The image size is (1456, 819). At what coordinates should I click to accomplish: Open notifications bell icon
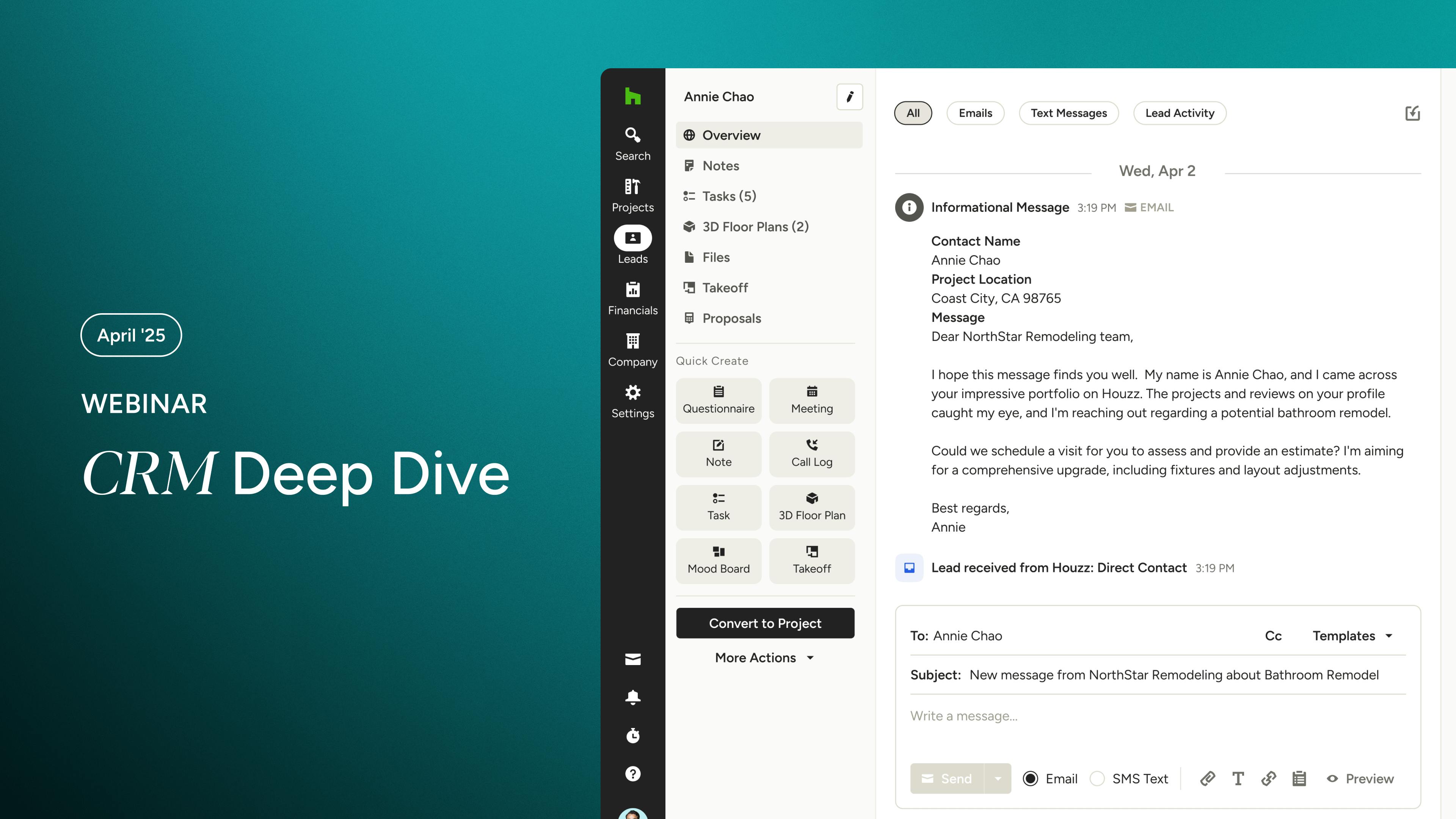pos(632,697)
